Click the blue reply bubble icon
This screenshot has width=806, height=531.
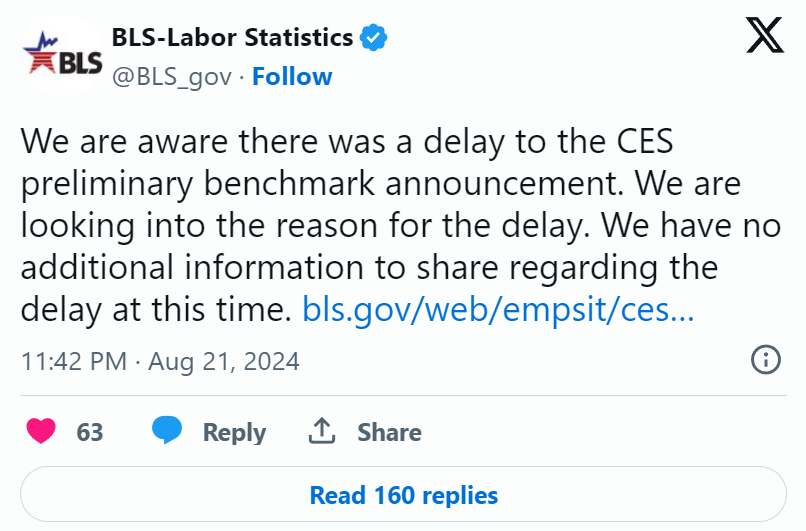click(x=167, y=430)
